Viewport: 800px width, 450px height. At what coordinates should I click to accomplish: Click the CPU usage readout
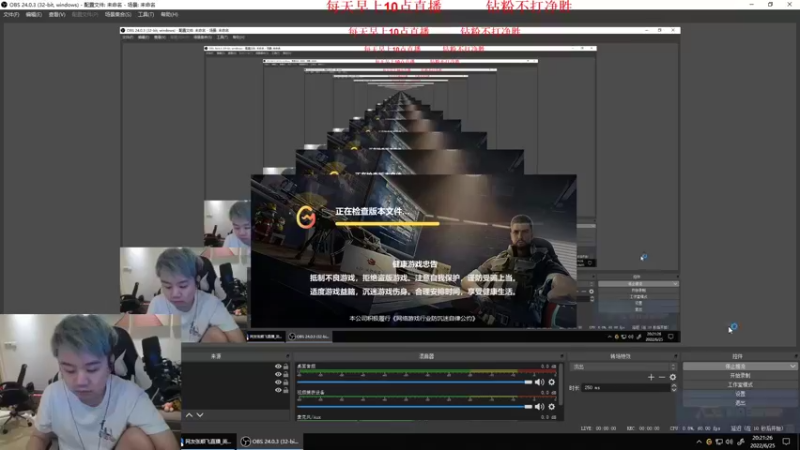[x=694, y=429]
